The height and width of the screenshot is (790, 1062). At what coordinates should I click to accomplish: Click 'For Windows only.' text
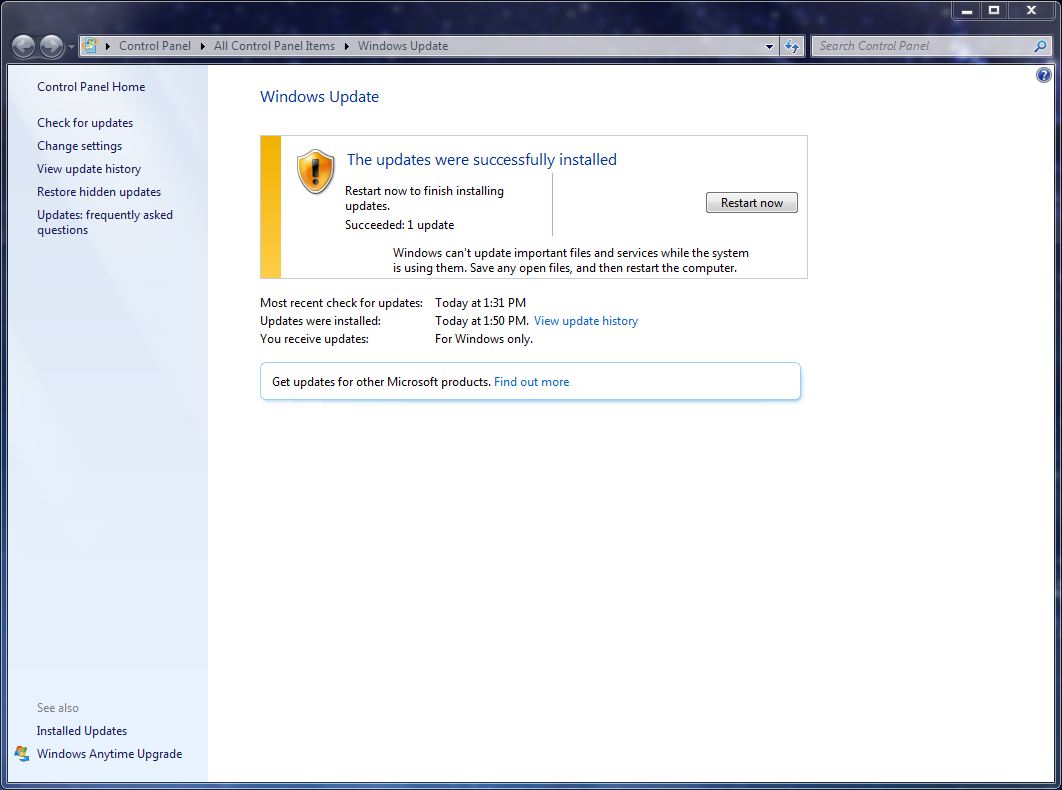point(484,339)
